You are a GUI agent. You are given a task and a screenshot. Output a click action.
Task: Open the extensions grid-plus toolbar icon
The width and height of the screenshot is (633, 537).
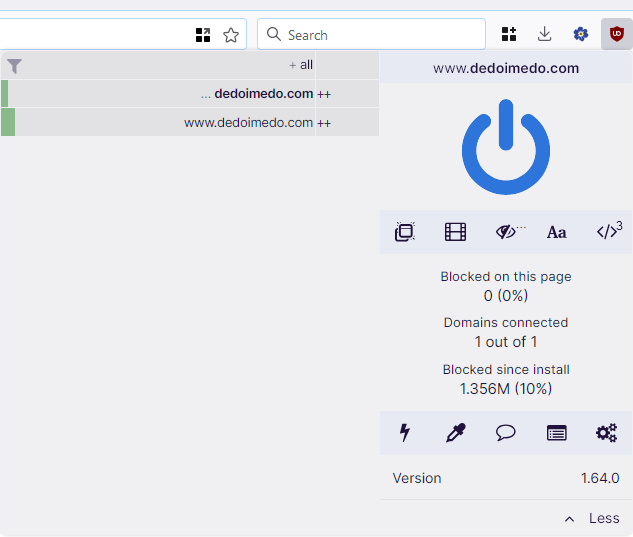(x=509, y=34)
